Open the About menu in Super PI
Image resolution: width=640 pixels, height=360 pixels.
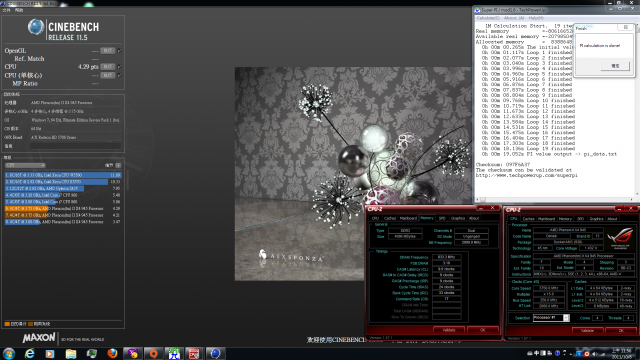point(514,18)
